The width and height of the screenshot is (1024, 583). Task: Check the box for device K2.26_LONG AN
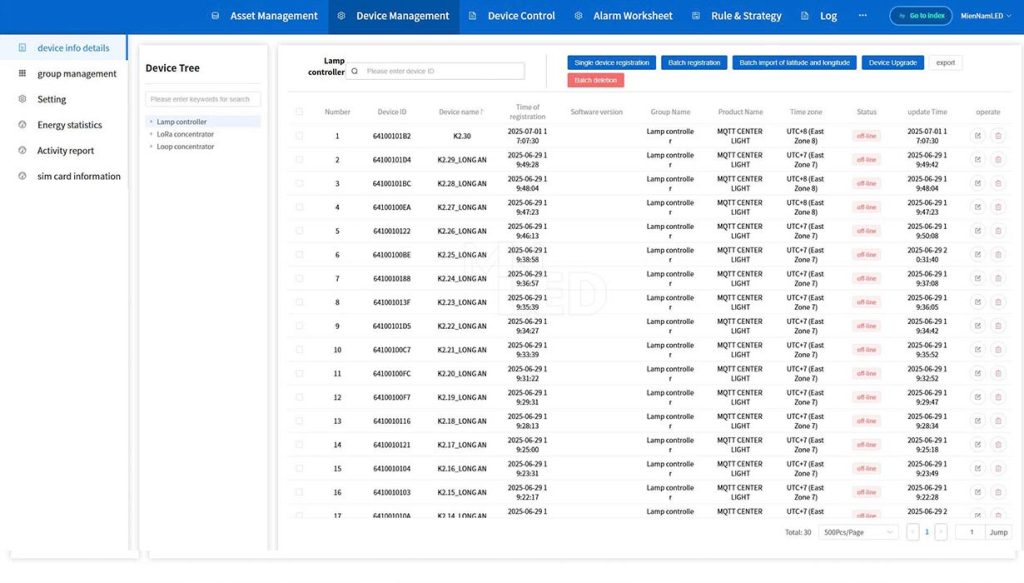point(299,231)
